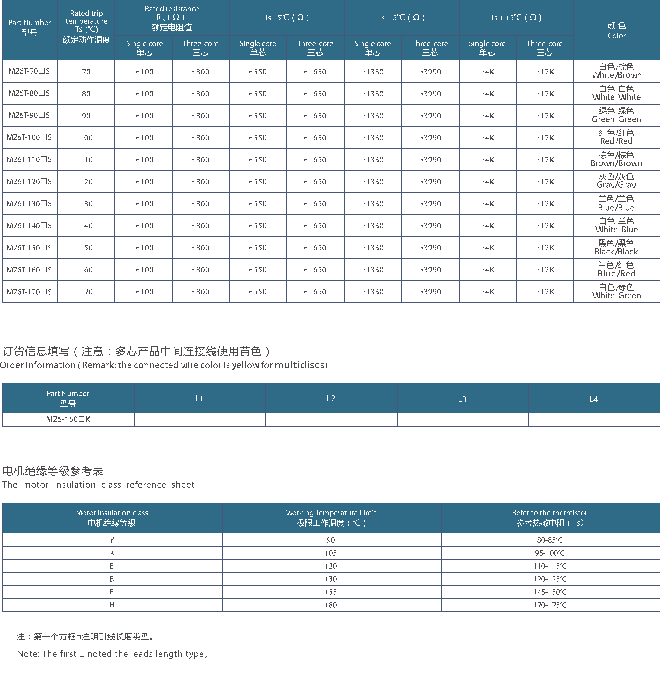
Task: Click the Gray/Gray color cell
Action: 617,181
